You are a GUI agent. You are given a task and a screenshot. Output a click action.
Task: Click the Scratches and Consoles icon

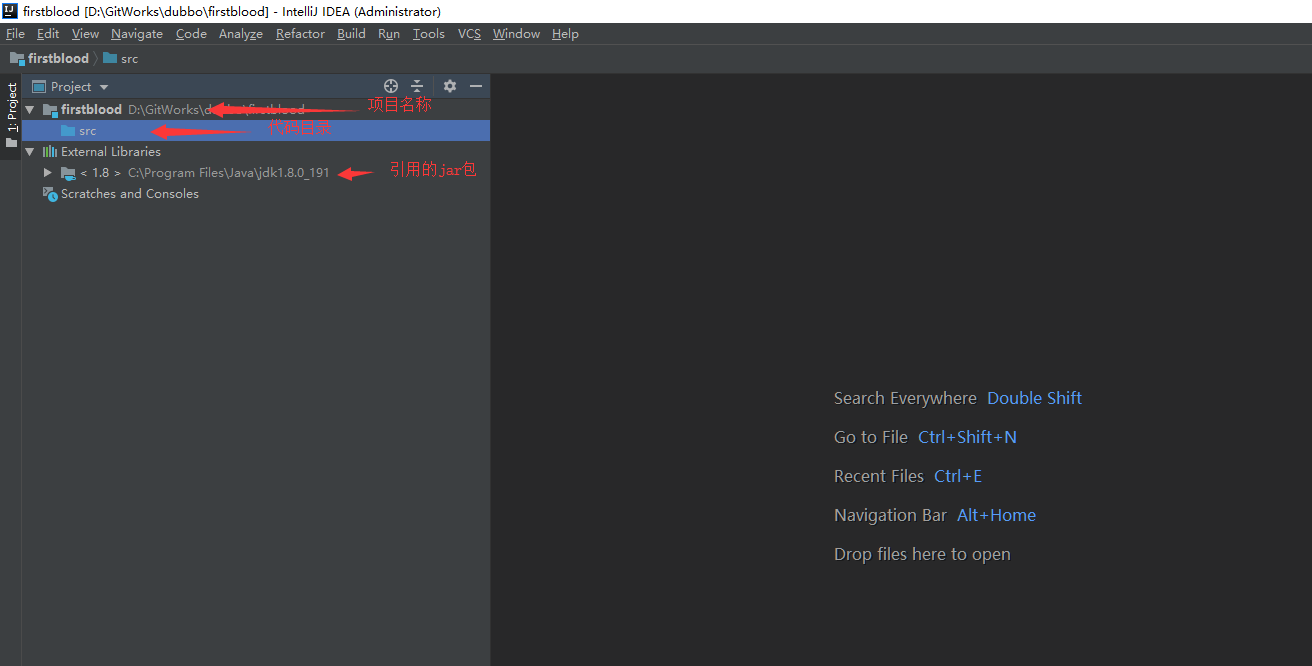pos(49,193)
